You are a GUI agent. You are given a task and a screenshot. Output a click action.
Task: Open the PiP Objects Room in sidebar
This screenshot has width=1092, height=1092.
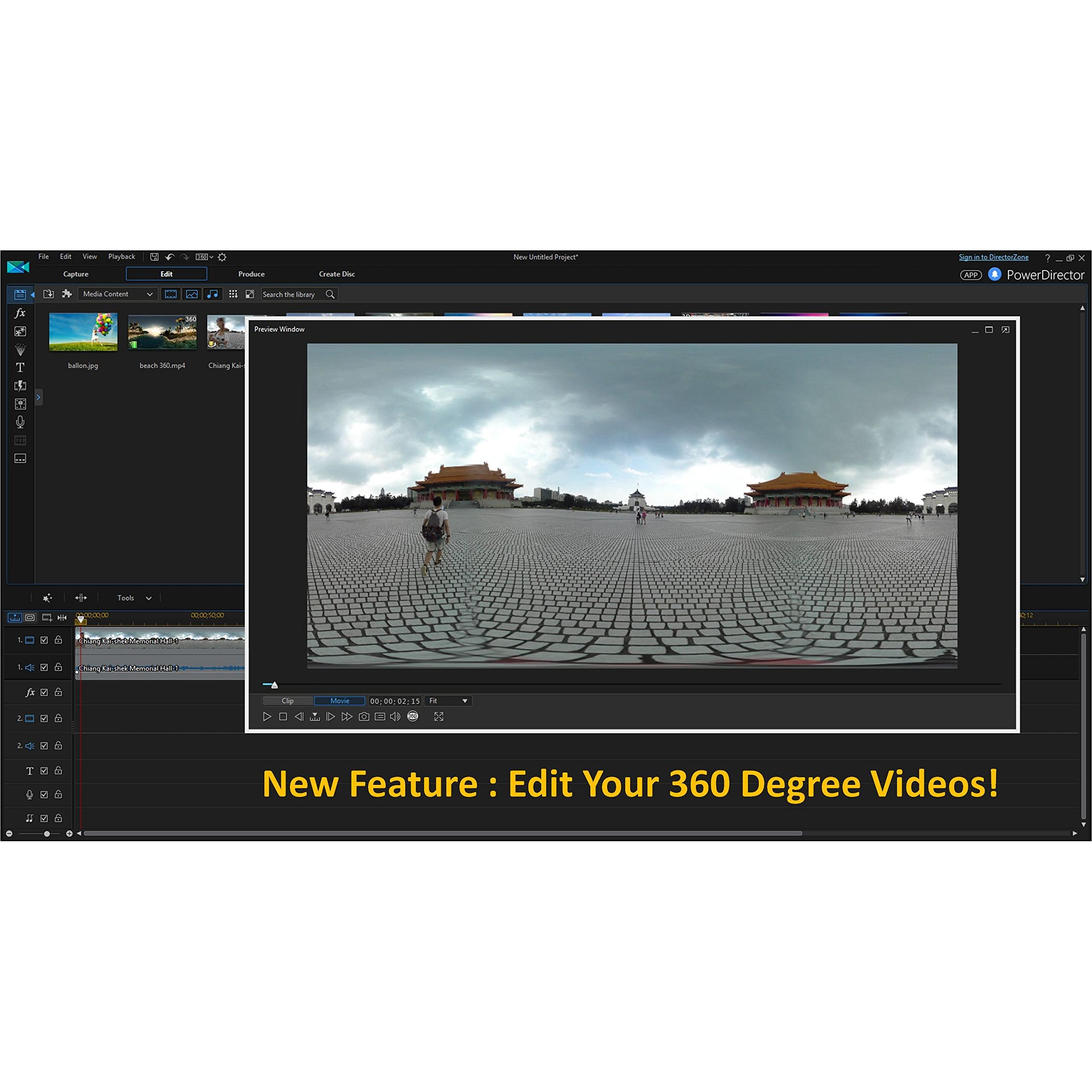coord(20,332)
